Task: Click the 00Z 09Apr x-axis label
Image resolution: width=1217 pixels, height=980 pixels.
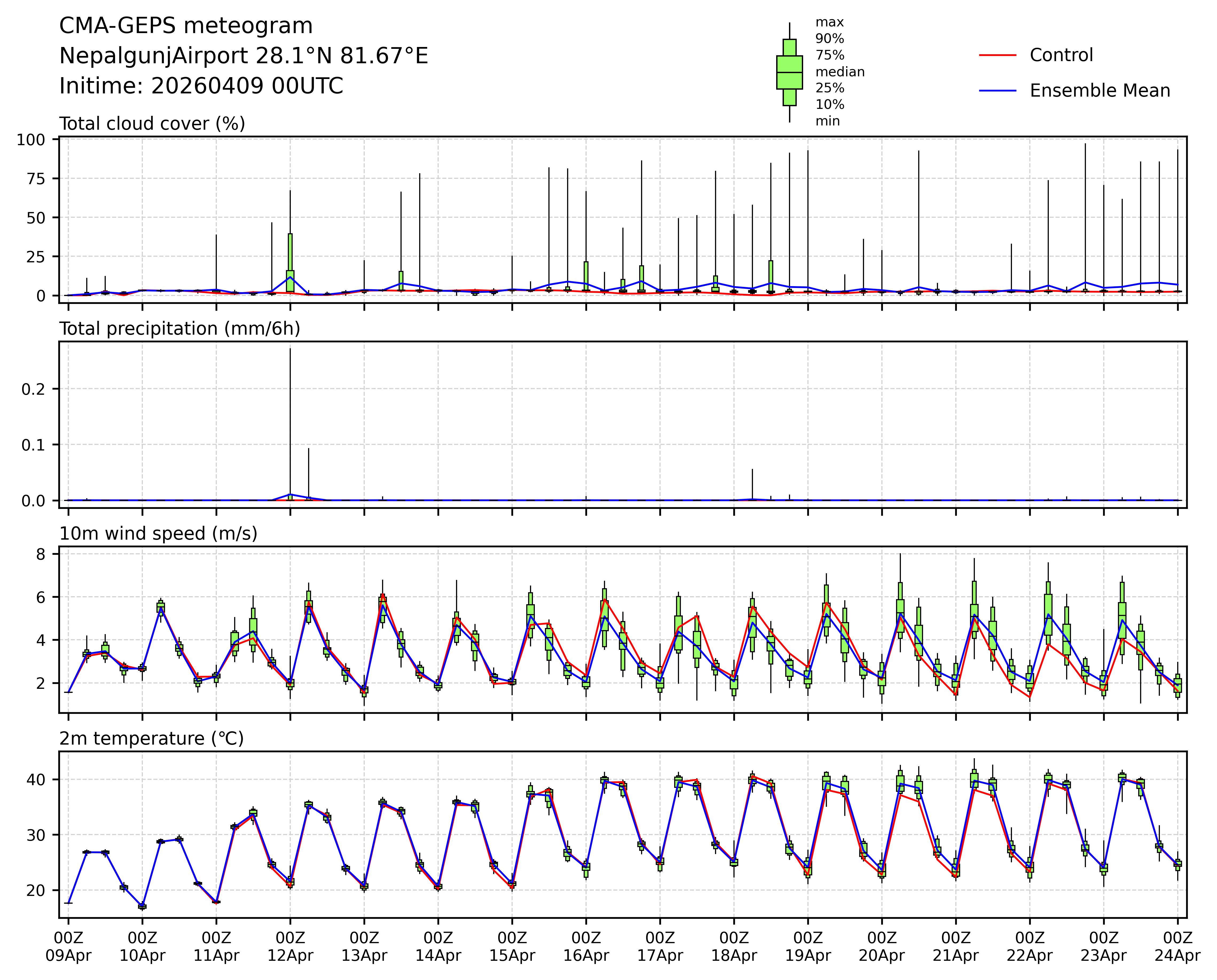Action: (68, 947)
